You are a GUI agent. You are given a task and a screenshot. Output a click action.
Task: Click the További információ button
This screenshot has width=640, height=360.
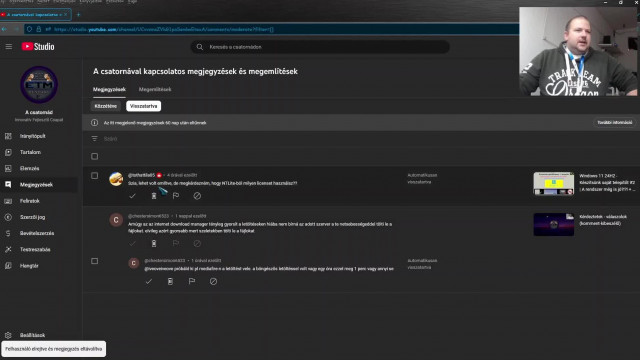[614, 122]
